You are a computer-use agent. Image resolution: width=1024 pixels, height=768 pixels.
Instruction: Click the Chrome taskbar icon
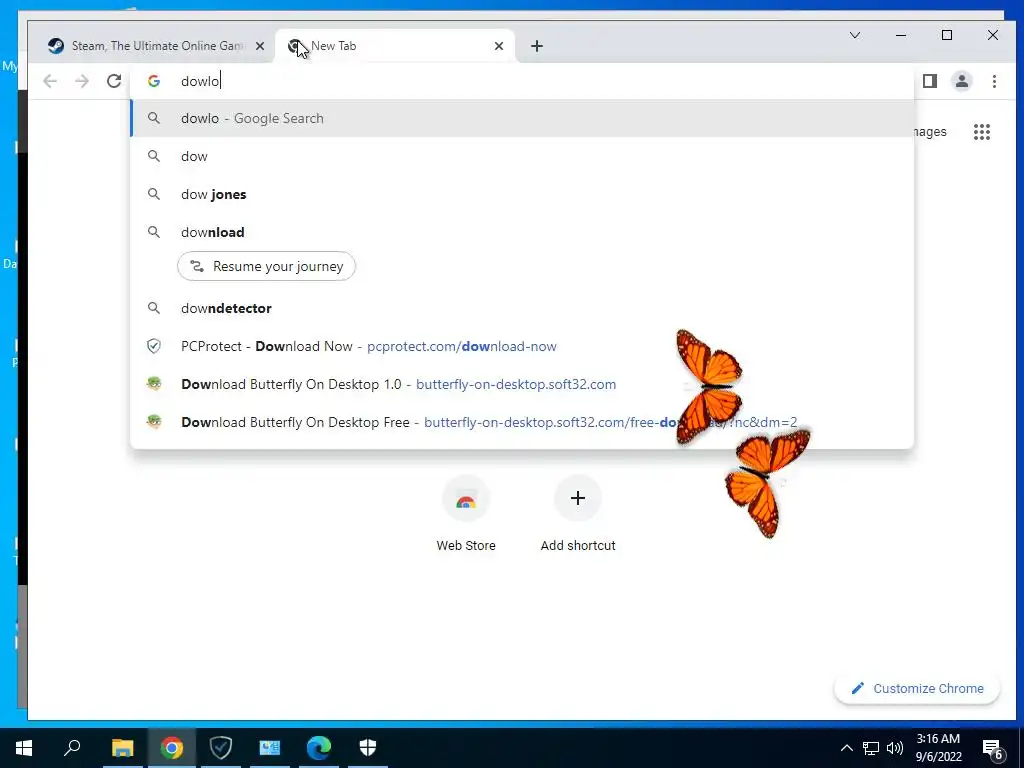[x=172, y=748]
